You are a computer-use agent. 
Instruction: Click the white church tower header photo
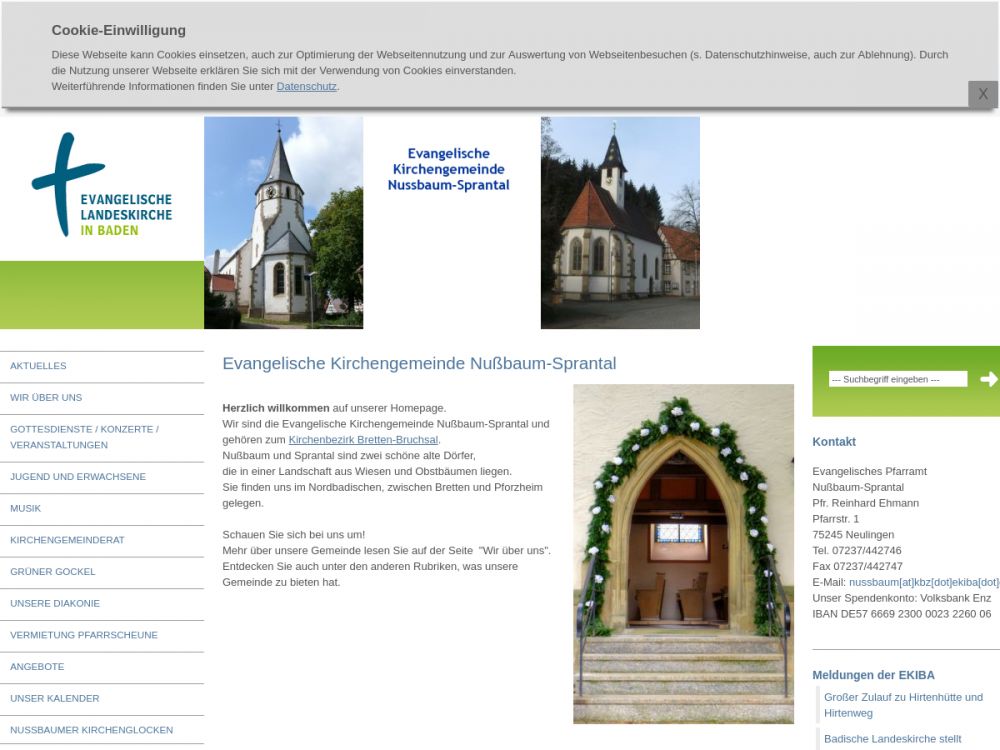tap(283, 222)
